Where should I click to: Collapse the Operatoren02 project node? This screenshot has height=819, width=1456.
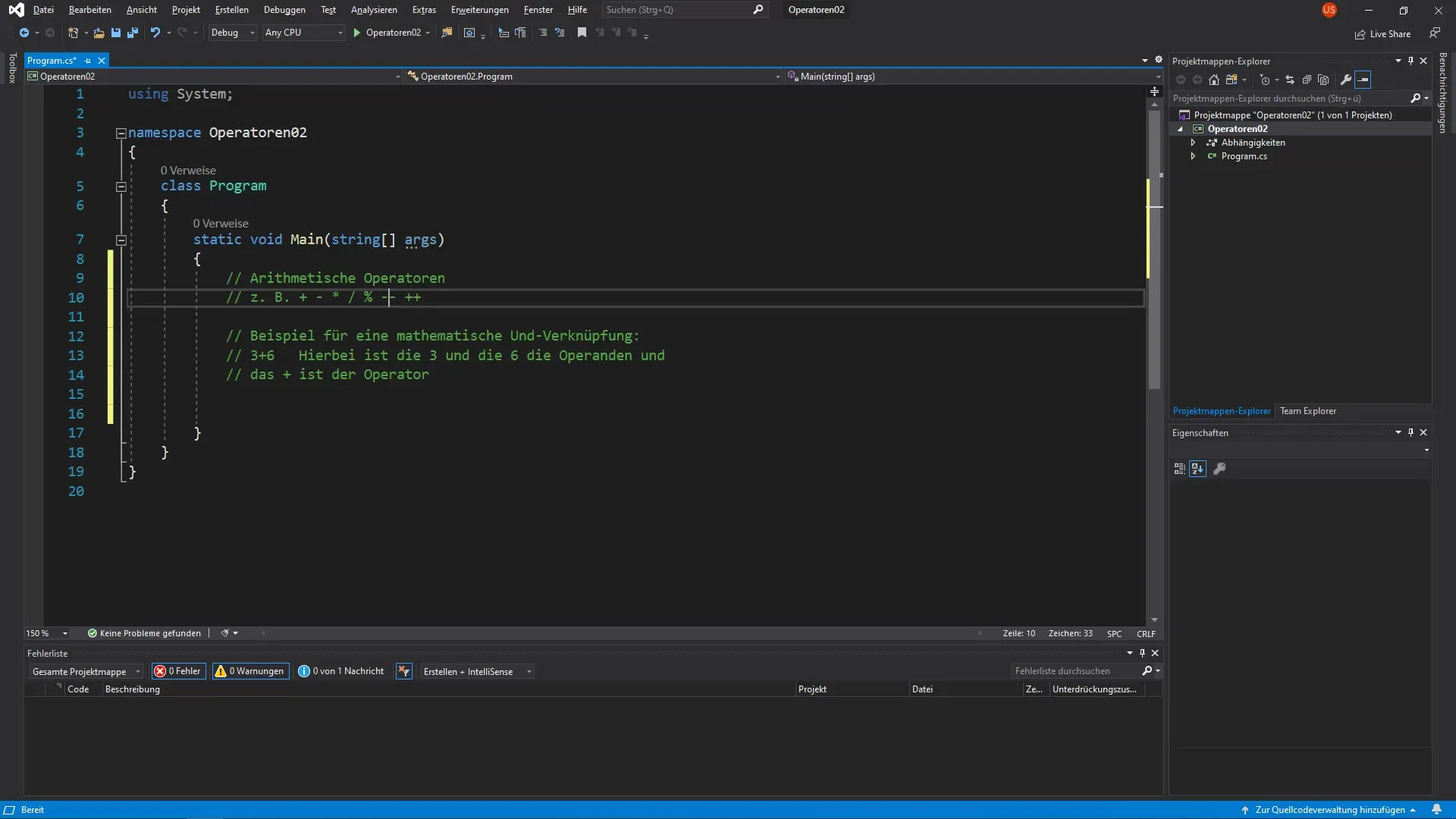(1180, 129)
